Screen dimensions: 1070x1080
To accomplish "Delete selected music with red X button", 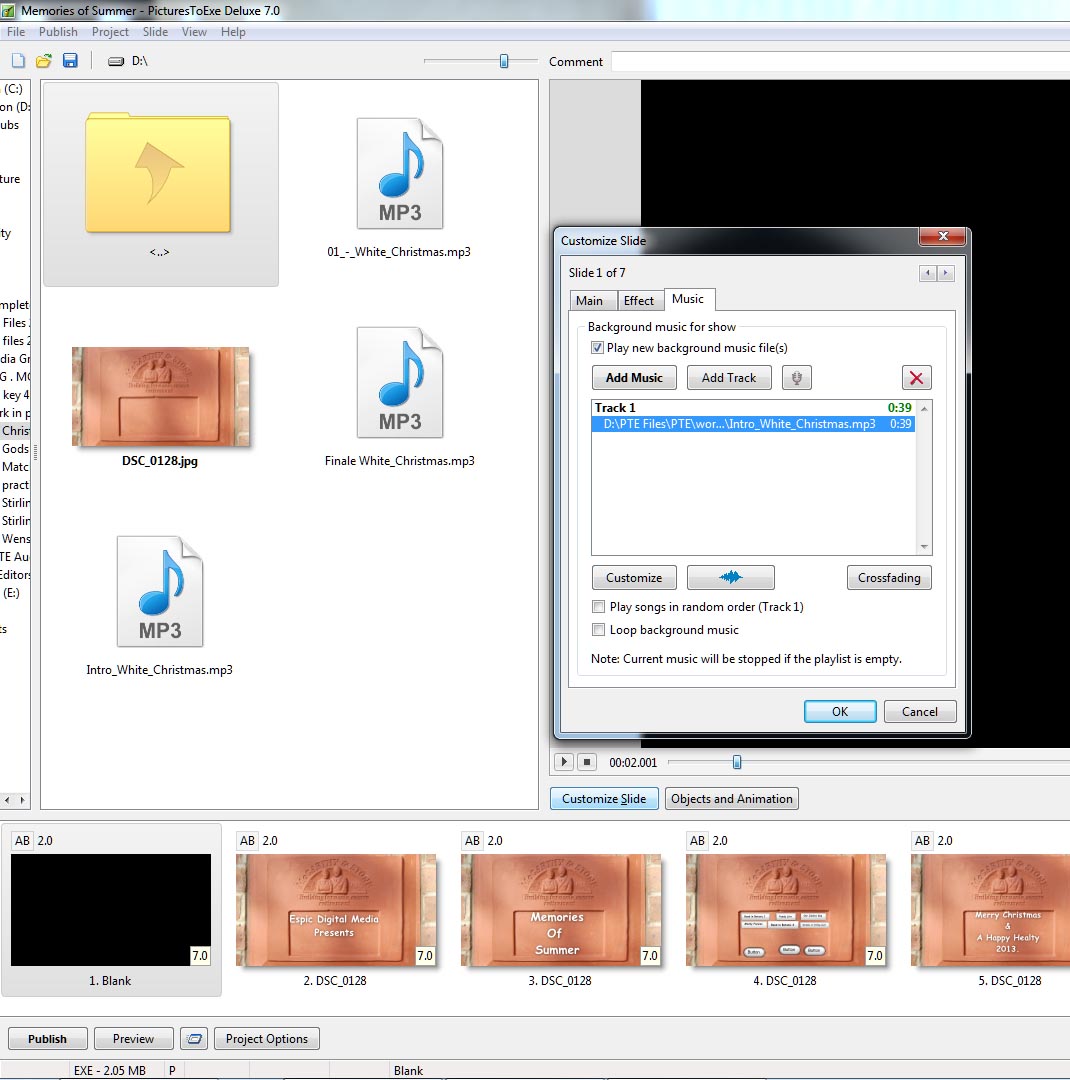I will coord(916,378).
